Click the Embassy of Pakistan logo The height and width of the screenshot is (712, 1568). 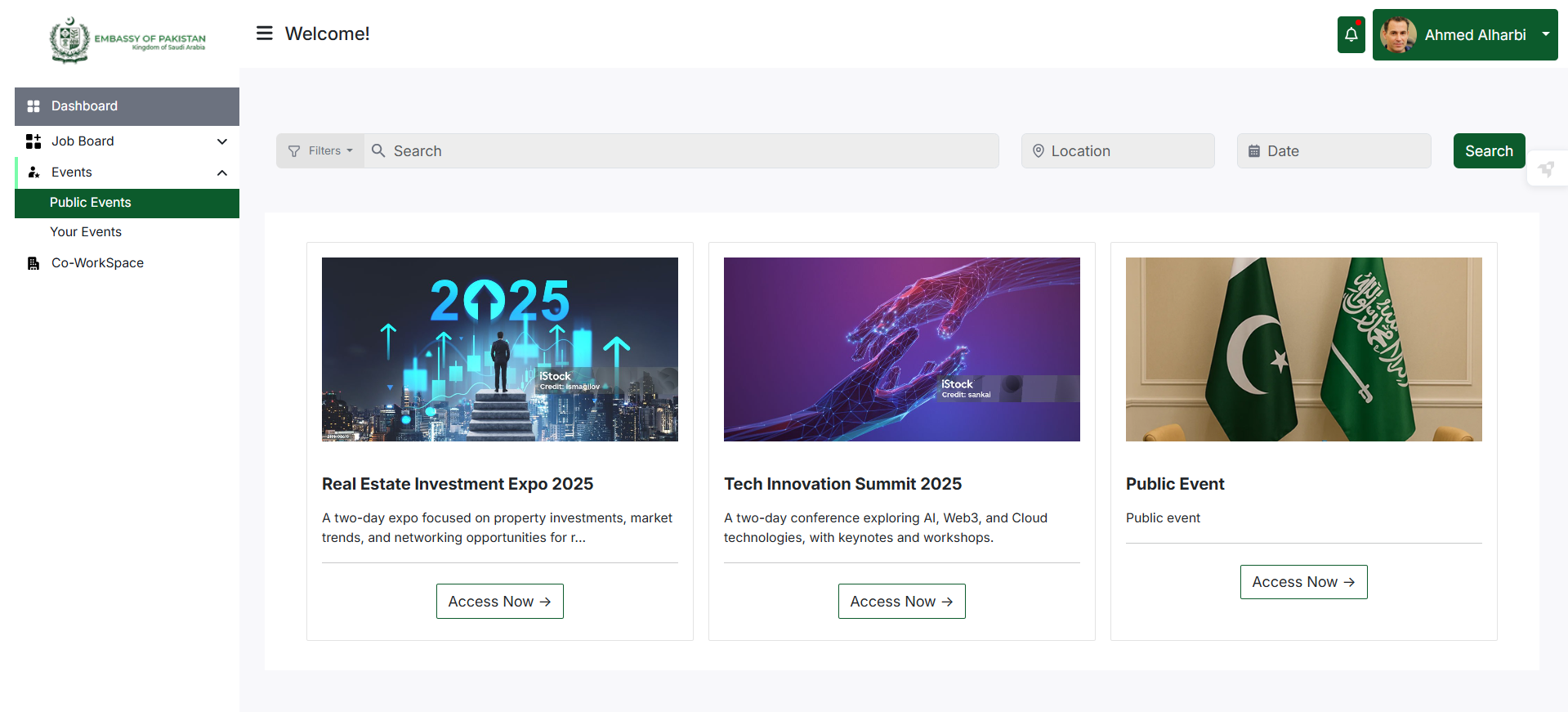point(127,39)
